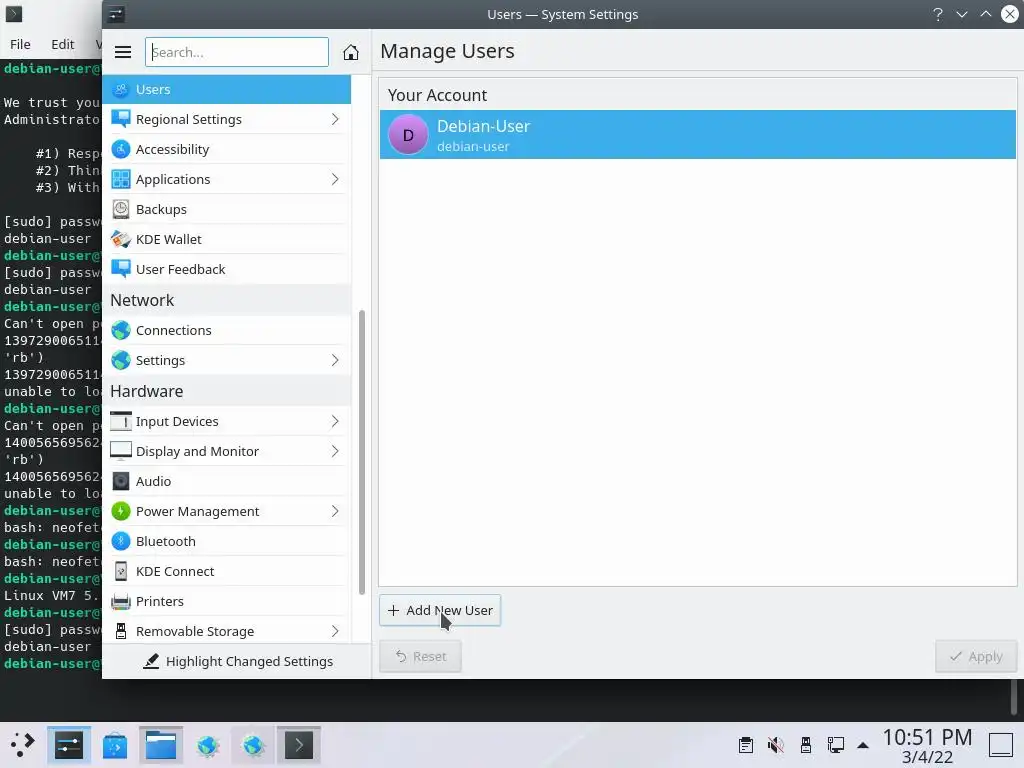Click the Connections globe icon
This screenshot has height=768, width=1024.
pyautogui.click(x=121, y=330)
